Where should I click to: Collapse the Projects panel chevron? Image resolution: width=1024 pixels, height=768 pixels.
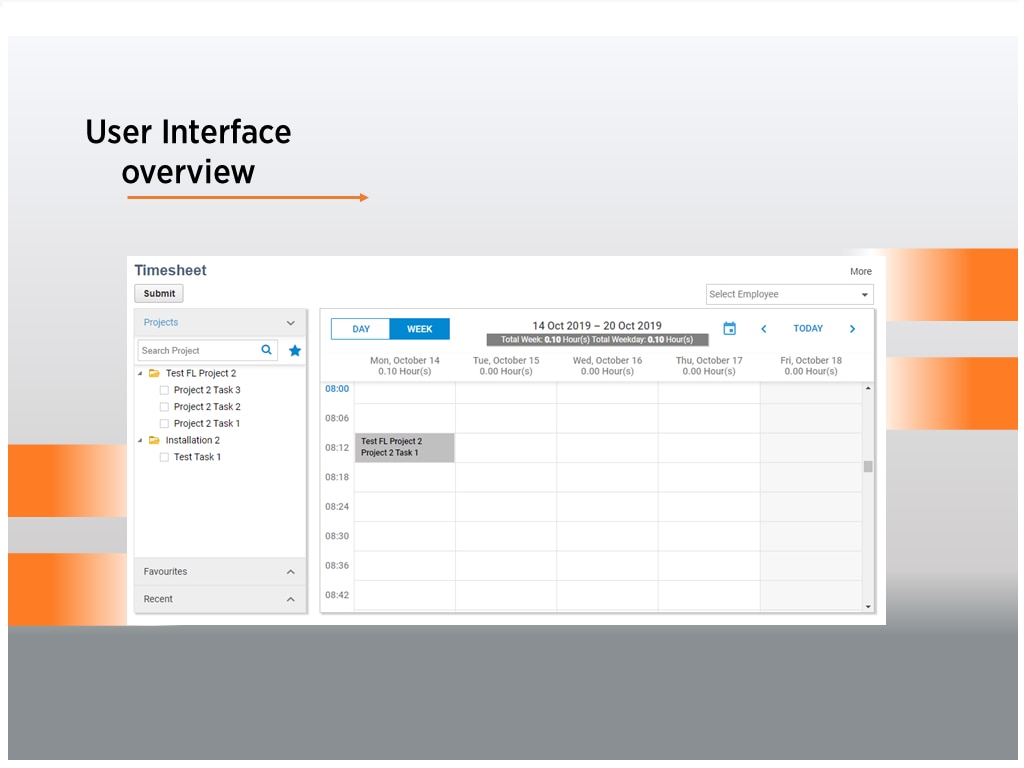click(x=291, y=323)
